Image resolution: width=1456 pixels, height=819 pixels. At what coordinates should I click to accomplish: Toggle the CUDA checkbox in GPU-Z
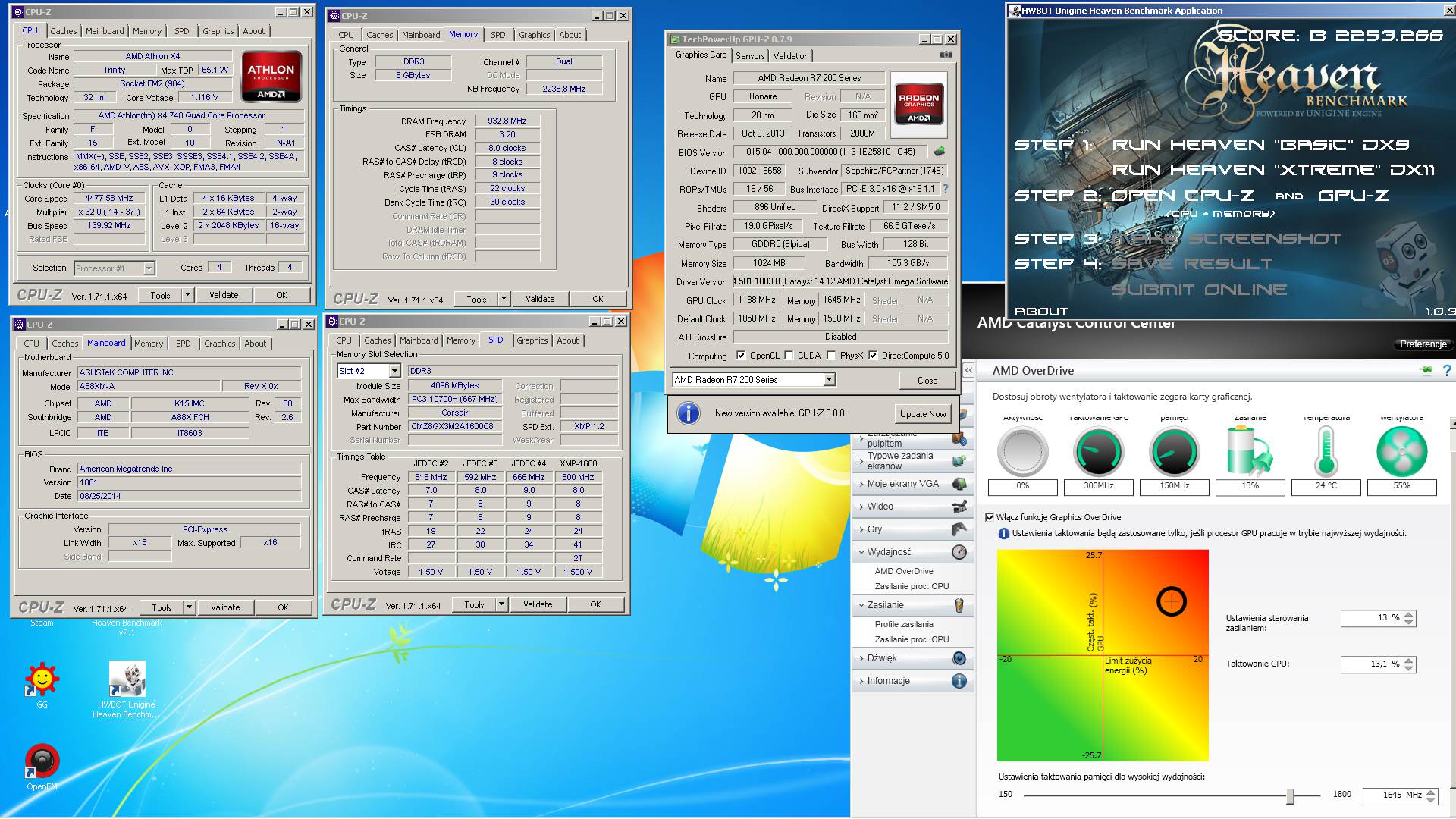coord(789,356)
